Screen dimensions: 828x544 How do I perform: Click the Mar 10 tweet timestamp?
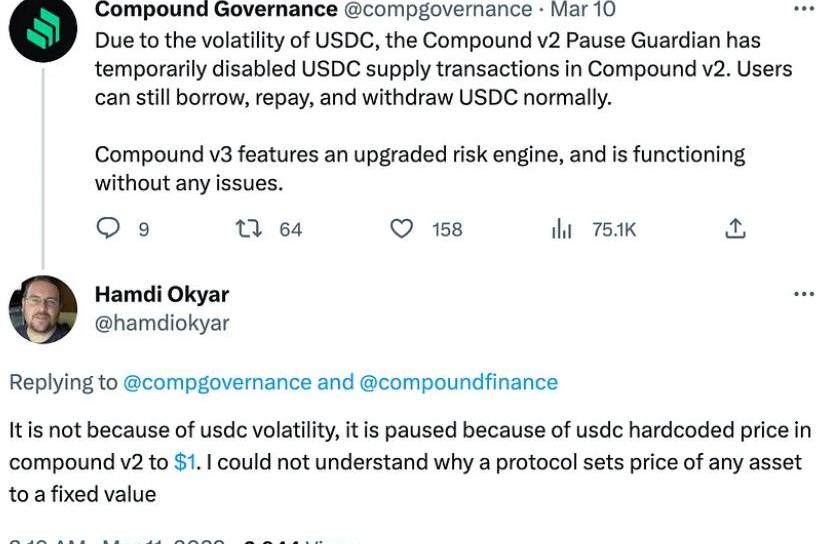coord(583,9)
